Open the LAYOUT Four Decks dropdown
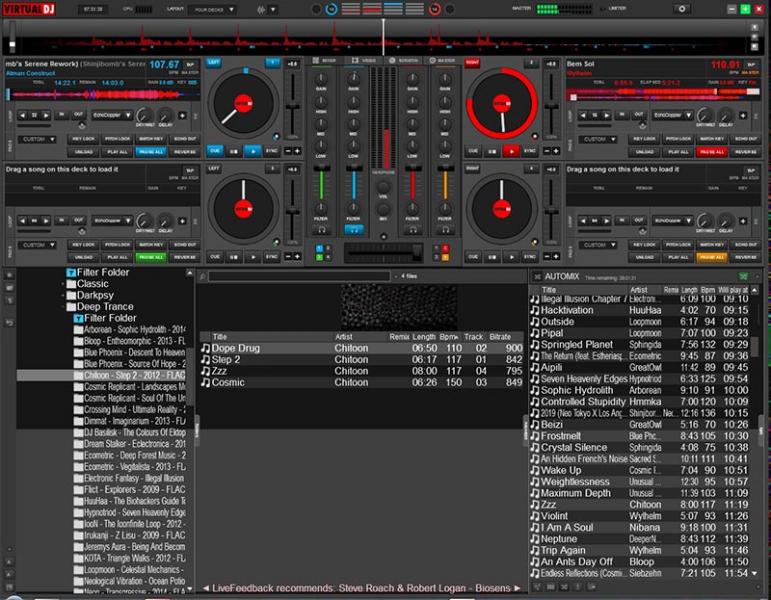The width and height of the screenshot is (771, 600). [x=213, y=9]
